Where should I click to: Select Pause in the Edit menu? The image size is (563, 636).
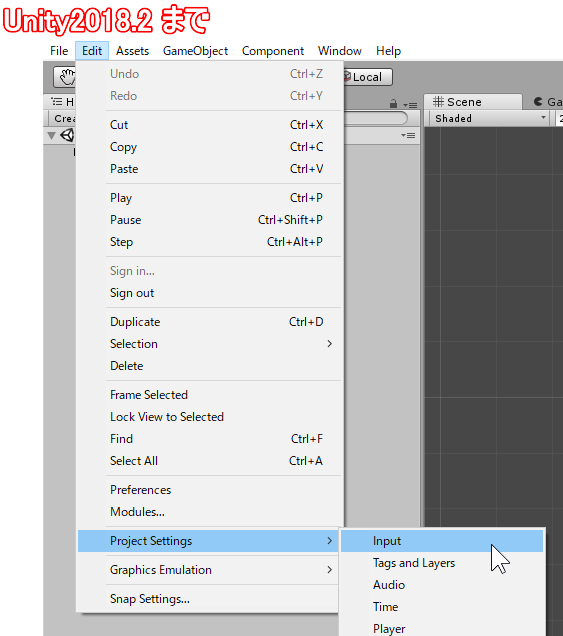click(x=210, y=220)
